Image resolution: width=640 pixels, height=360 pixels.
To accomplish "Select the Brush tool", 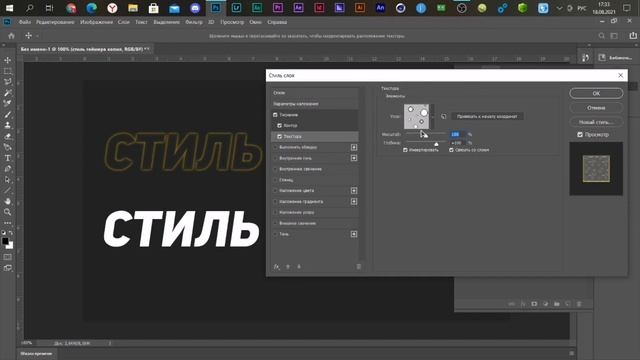I will coord(7,115).
